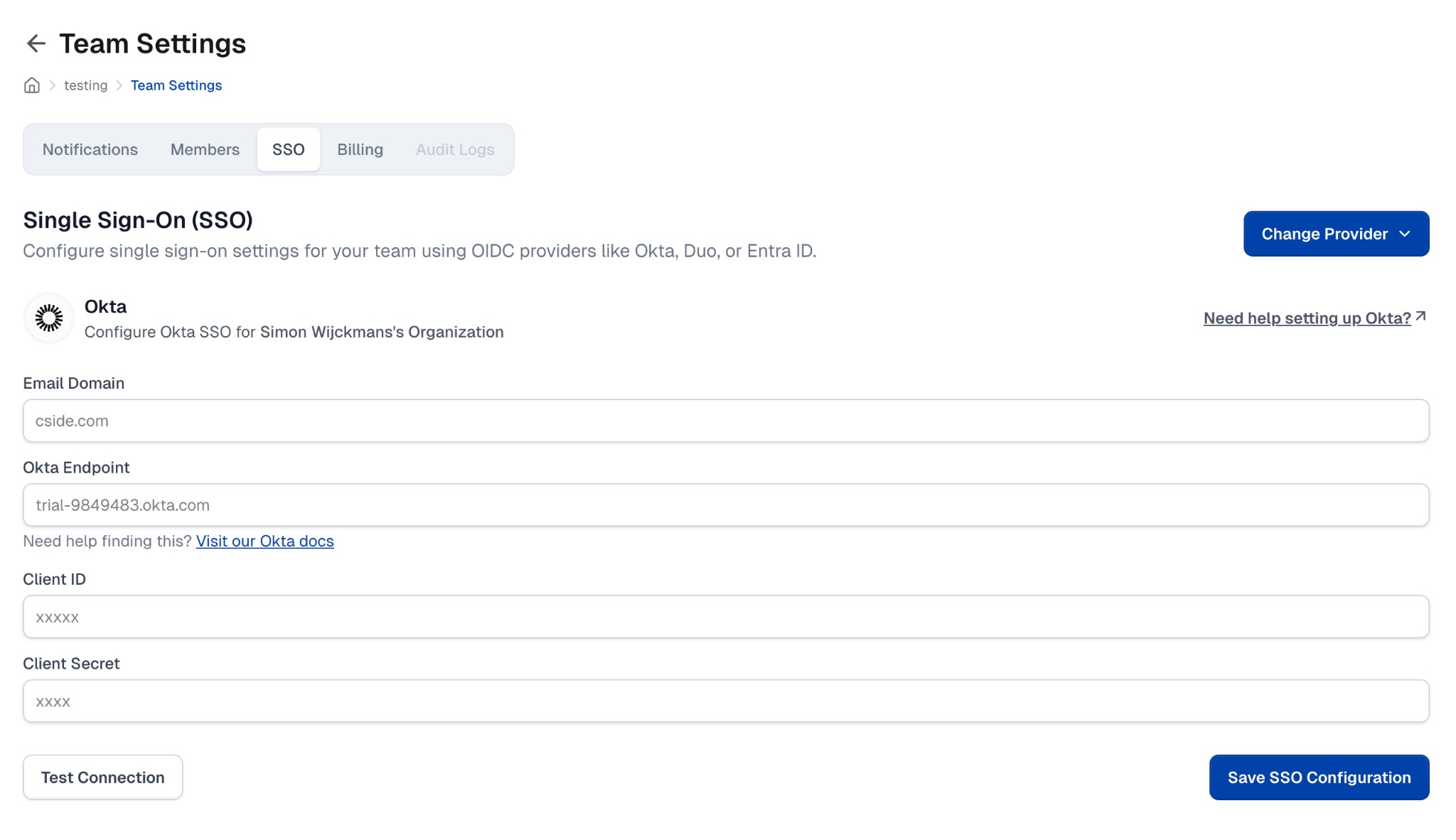This screenshot has height=840, width=1456.
Task: Open the Members tab
Action: (204, 149)
